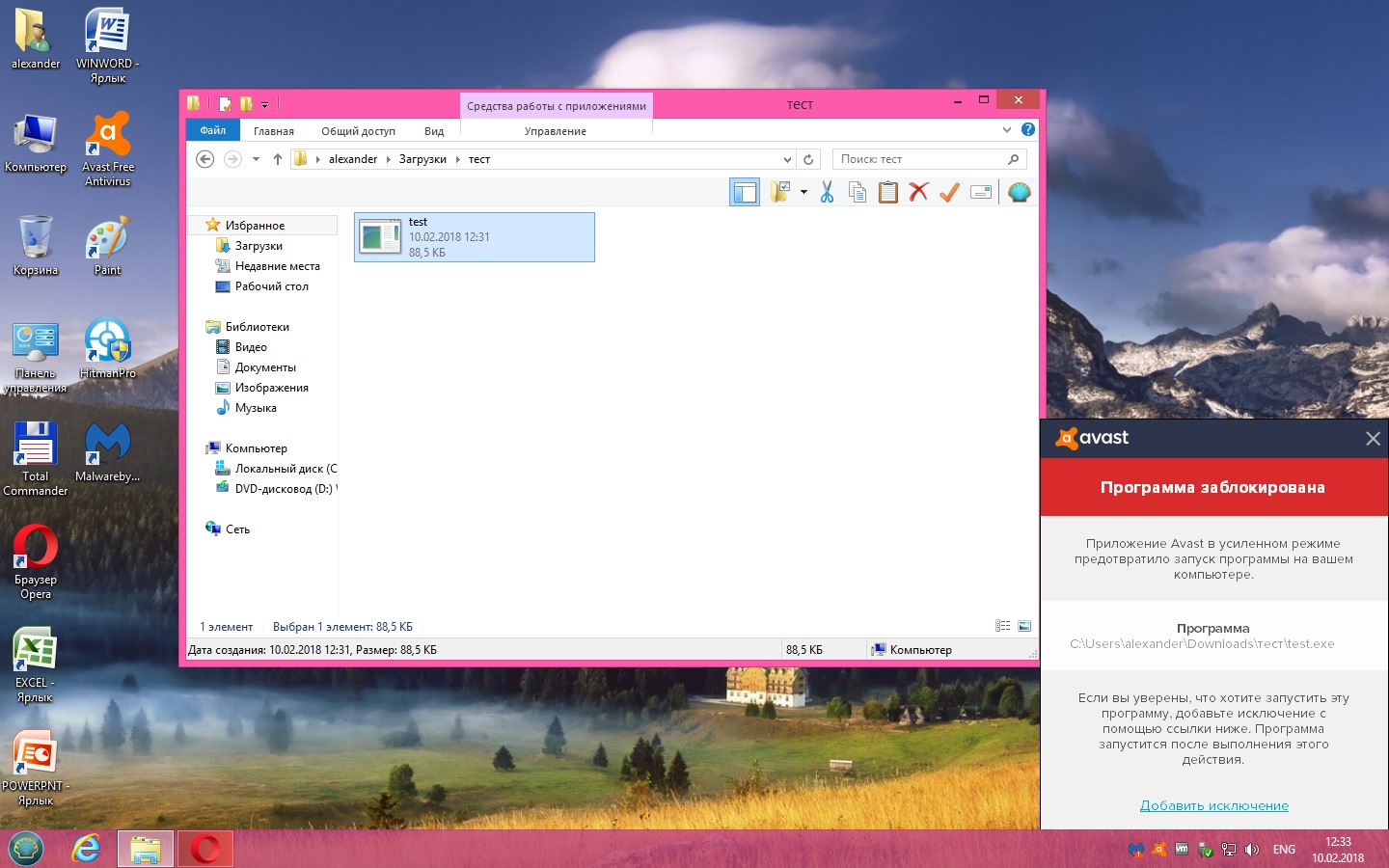The height and width of the screenshot is (868, 1389).
Task: Click New Folder icon in Quick Access Toolbar
Action: 246,104
